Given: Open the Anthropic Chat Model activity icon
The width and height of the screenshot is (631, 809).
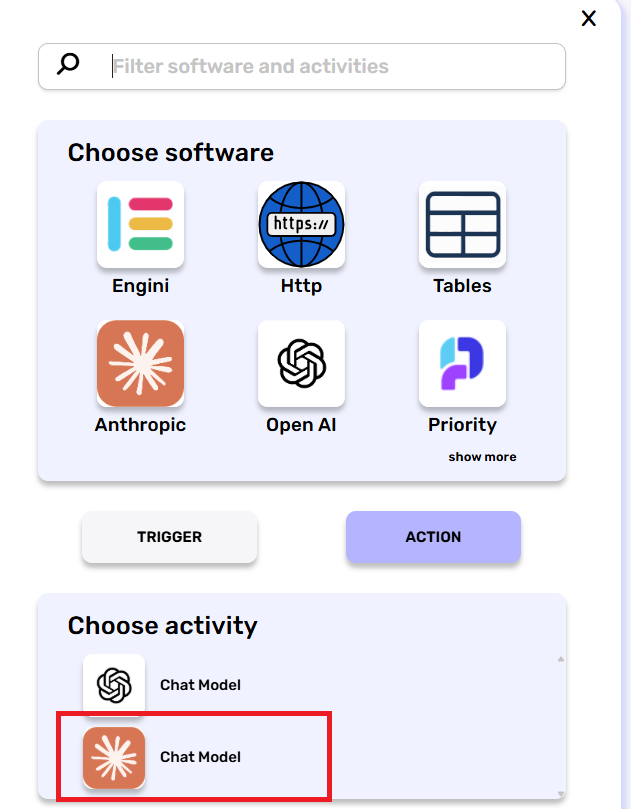Looking at the screenshot, I should 114,757.
